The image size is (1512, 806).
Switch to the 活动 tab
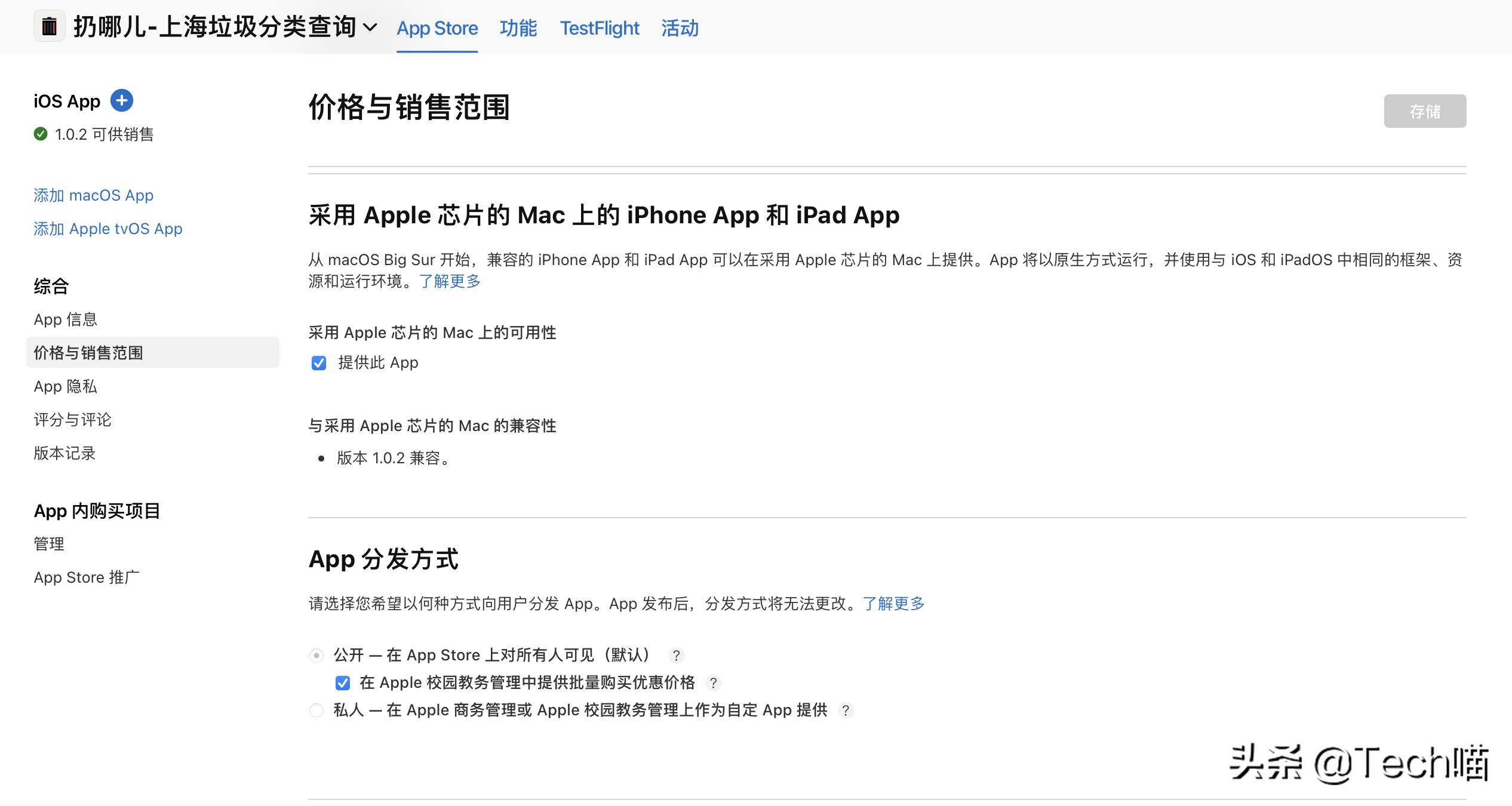pos(680,27)
